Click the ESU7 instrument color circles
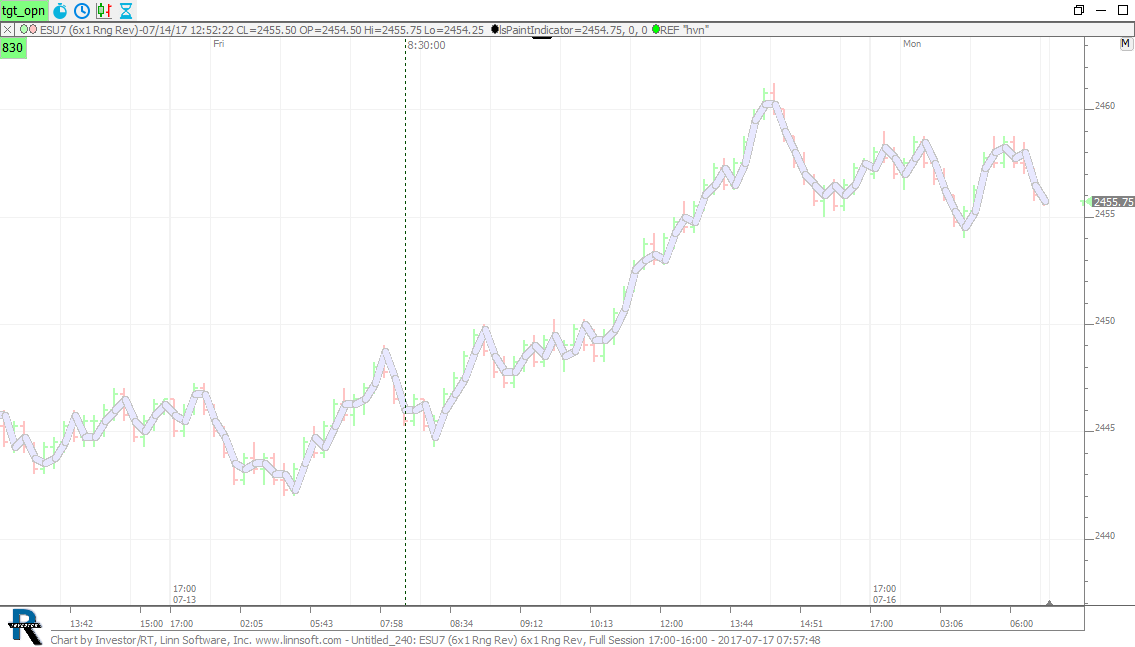1135x647 pixels. (x=28, y=30)
